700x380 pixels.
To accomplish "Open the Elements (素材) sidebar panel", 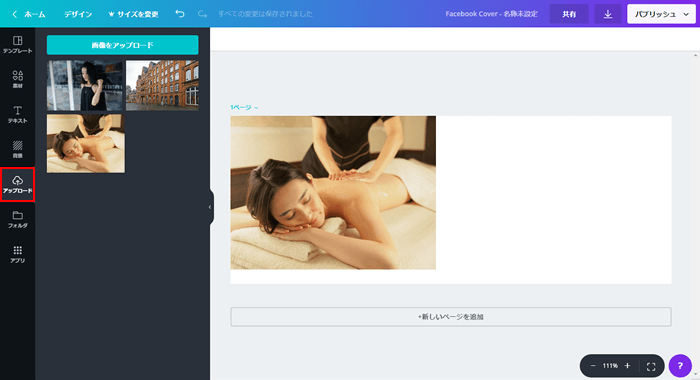I will [17, 79].
